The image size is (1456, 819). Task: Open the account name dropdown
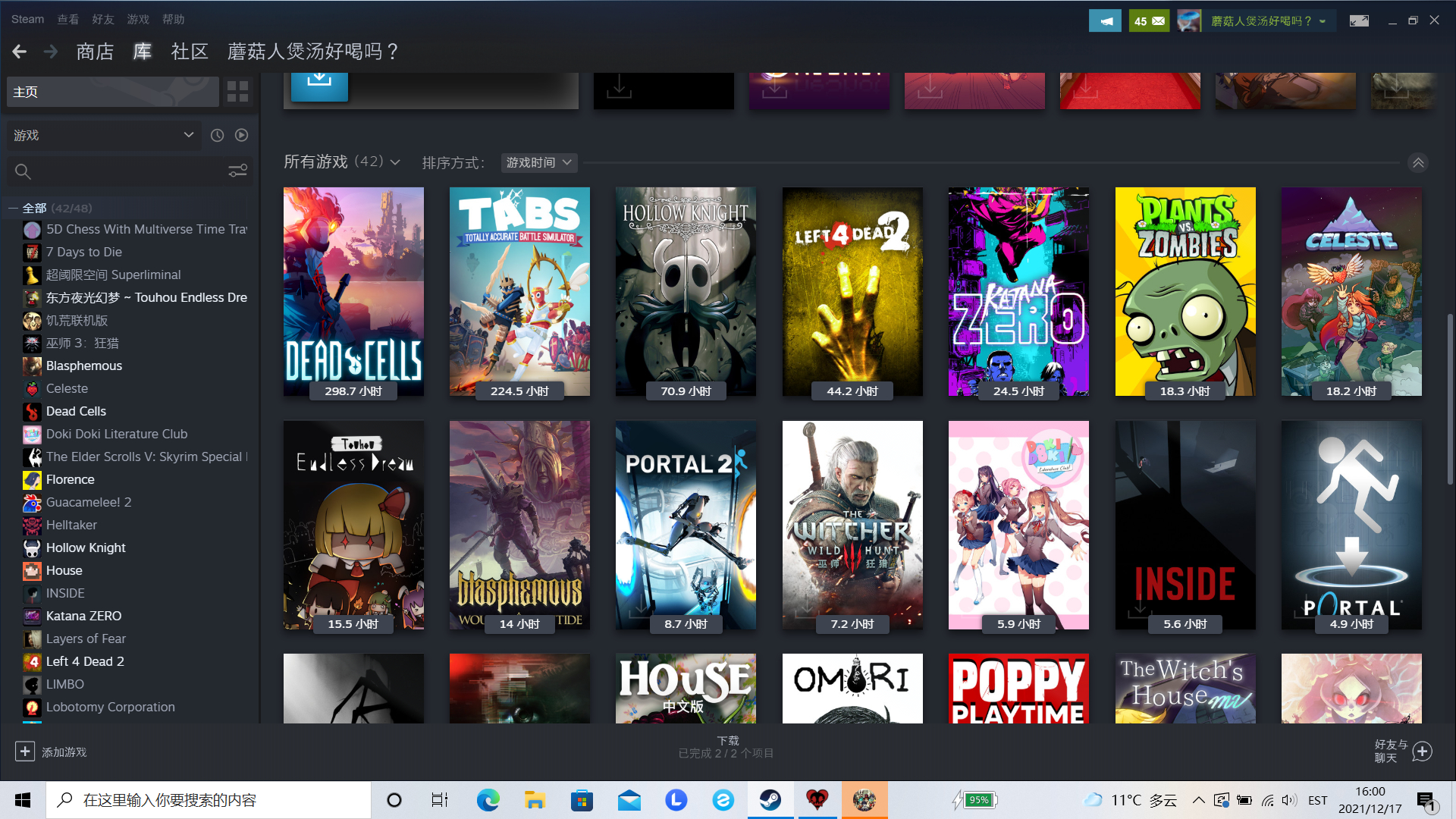pyautogui.click(x=1268, y=21)
